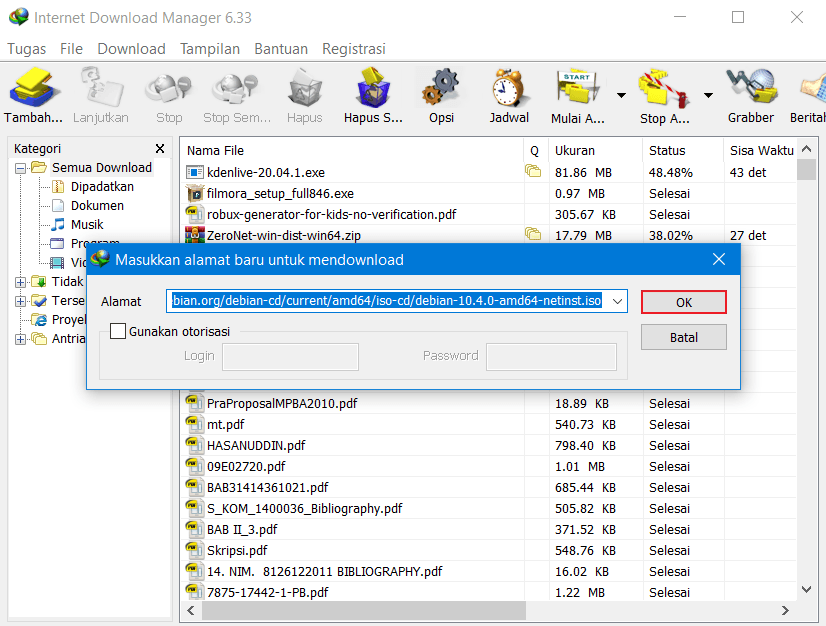
Task: Open the Stop Antrian dropdown arrow
Action: tap(709, 95)
